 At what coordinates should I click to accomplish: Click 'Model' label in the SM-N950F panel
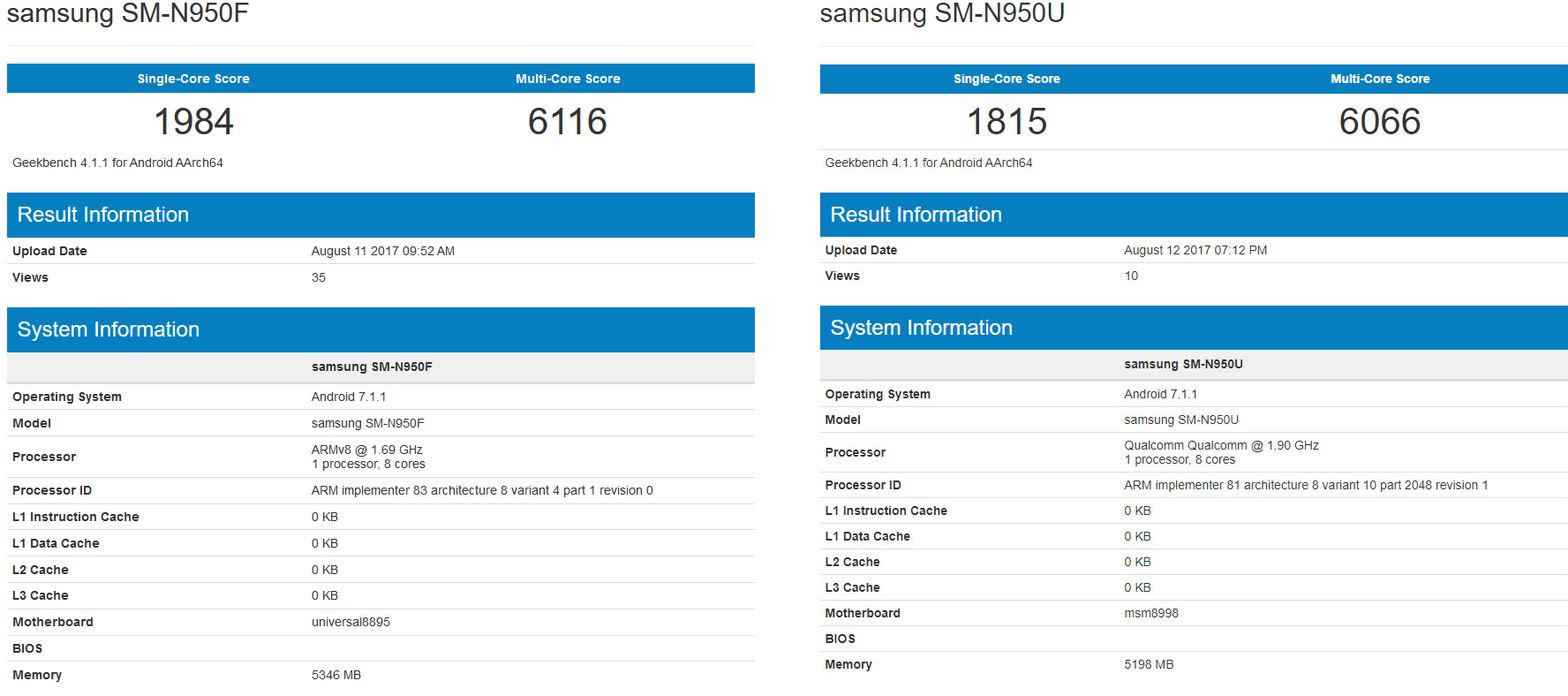tap(32, 423)
